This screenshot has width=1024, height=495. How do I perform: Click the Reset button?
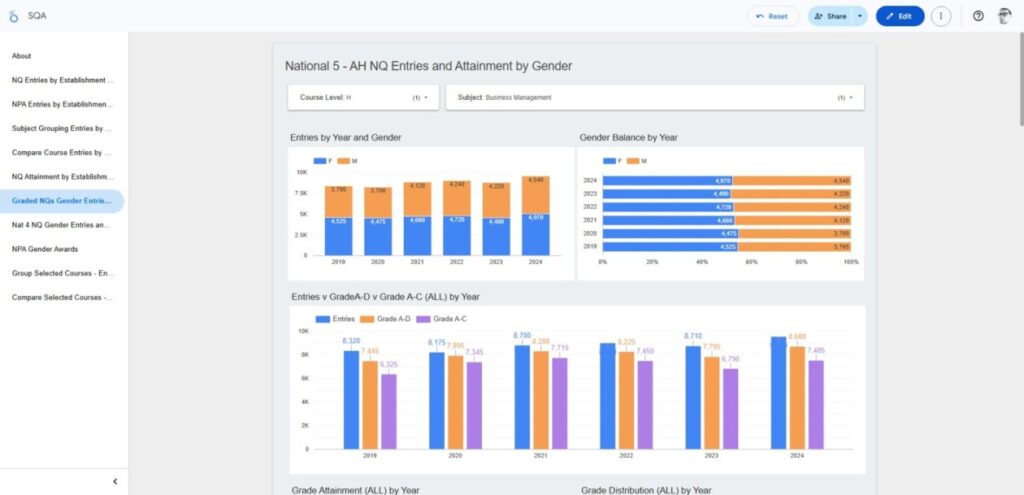coord(773,16)
